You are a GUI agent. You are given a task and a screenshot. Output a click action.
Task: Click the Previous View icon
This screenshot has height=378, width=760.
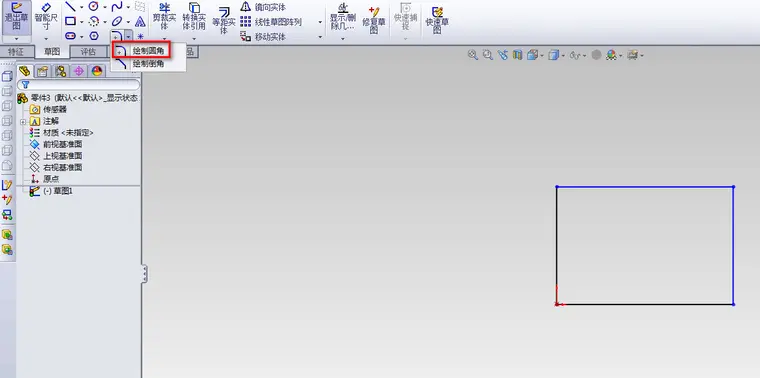(503, 55)
